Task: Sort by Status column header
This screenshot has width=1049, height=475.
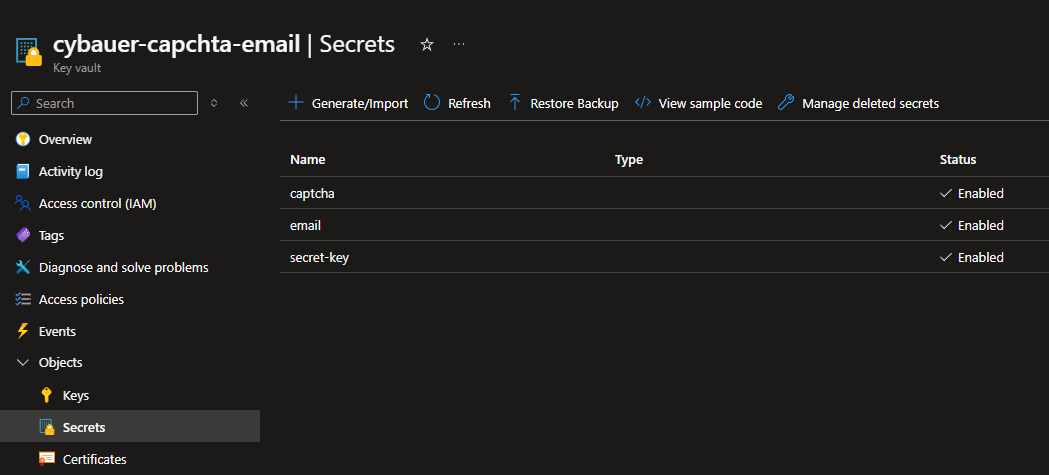Action: pyautogui.click(x=958, y=160)
